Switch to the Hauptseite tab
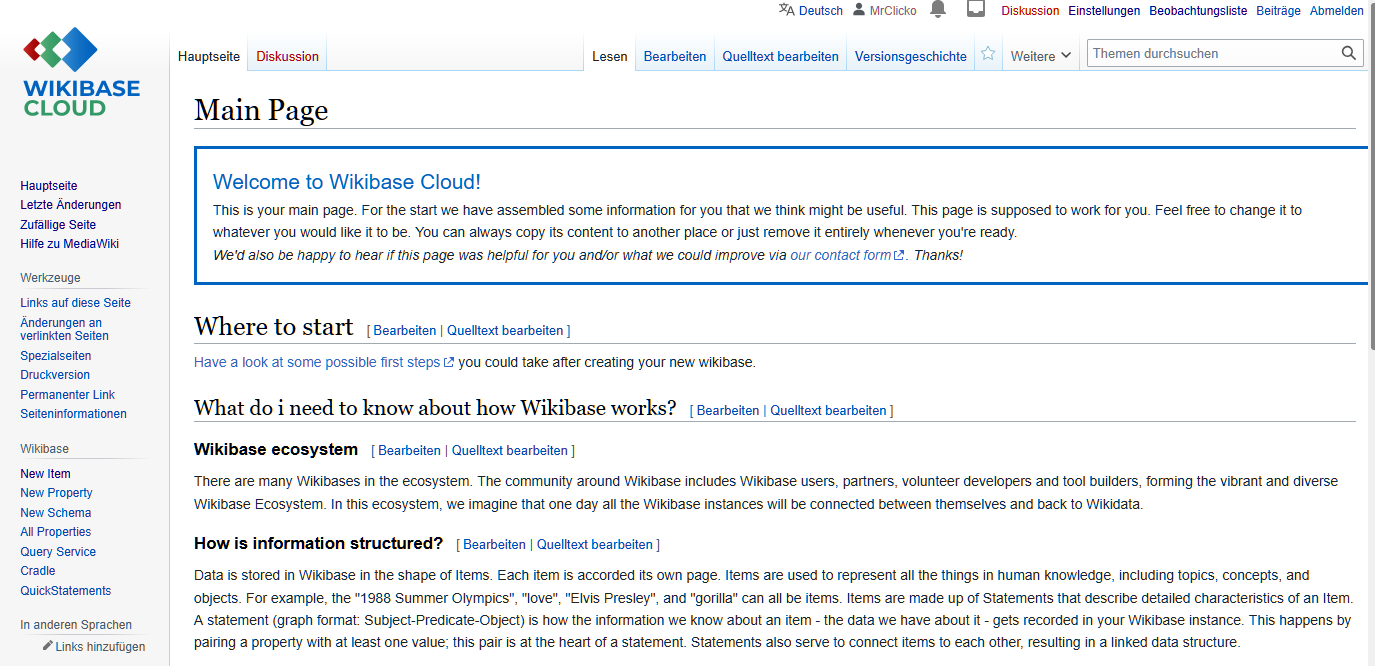This screenshot has width=1375, height=666. (x=209, y=56)
